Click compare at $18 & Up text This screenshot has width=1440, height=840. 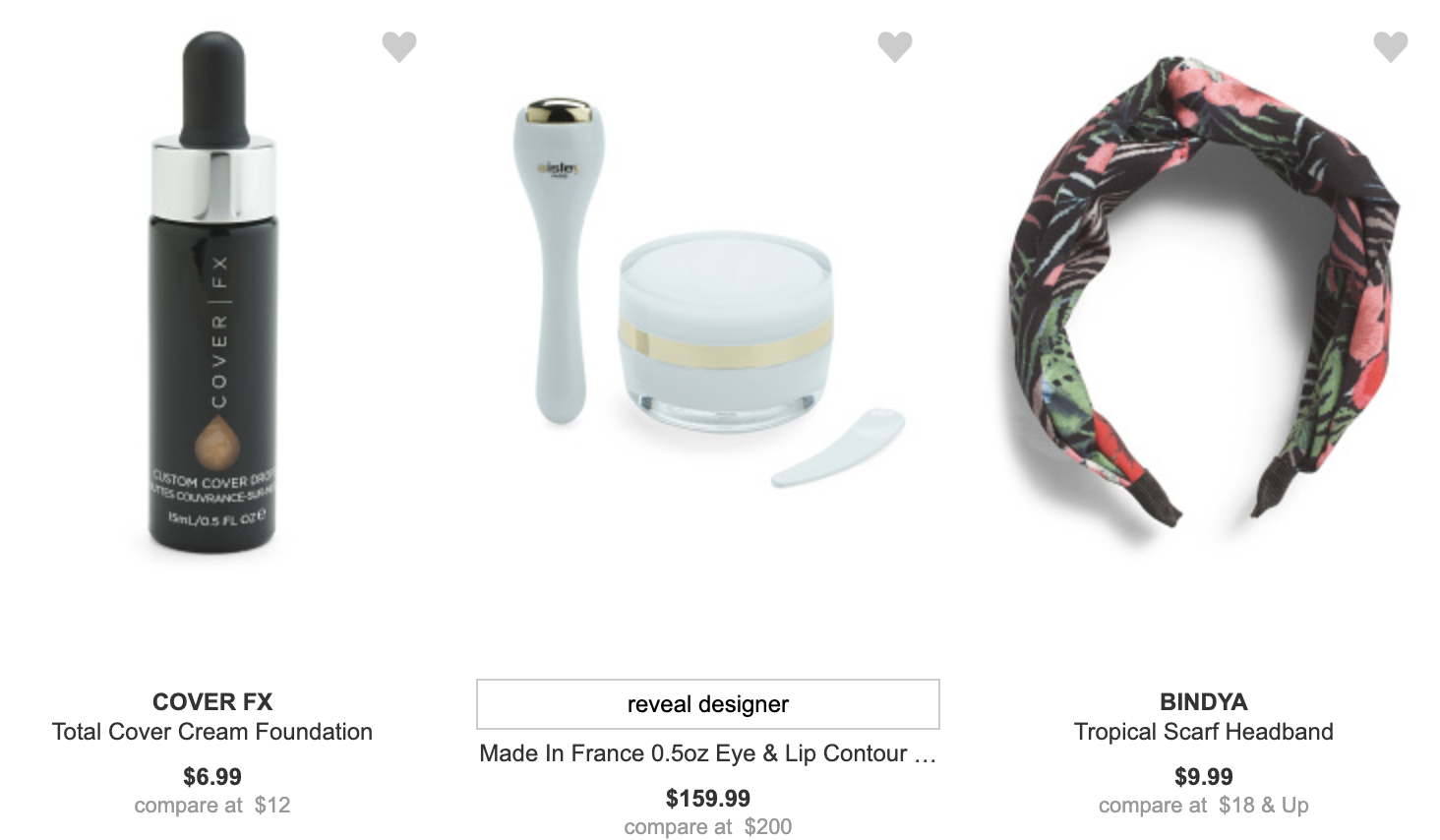point(1204,806)
